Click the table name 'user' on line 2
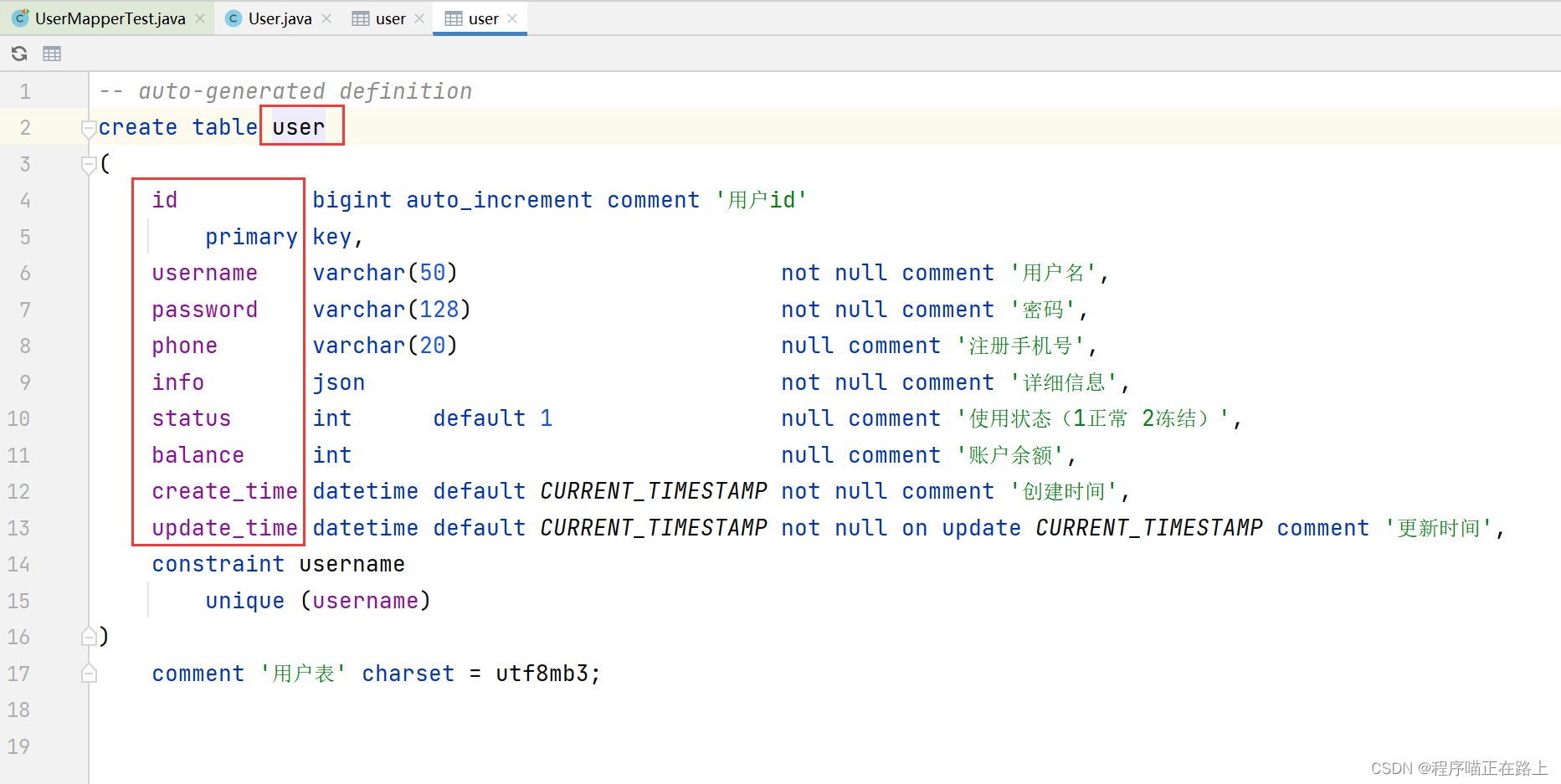The width and height of the screenshot is (1561, 784). coord(298,127)
